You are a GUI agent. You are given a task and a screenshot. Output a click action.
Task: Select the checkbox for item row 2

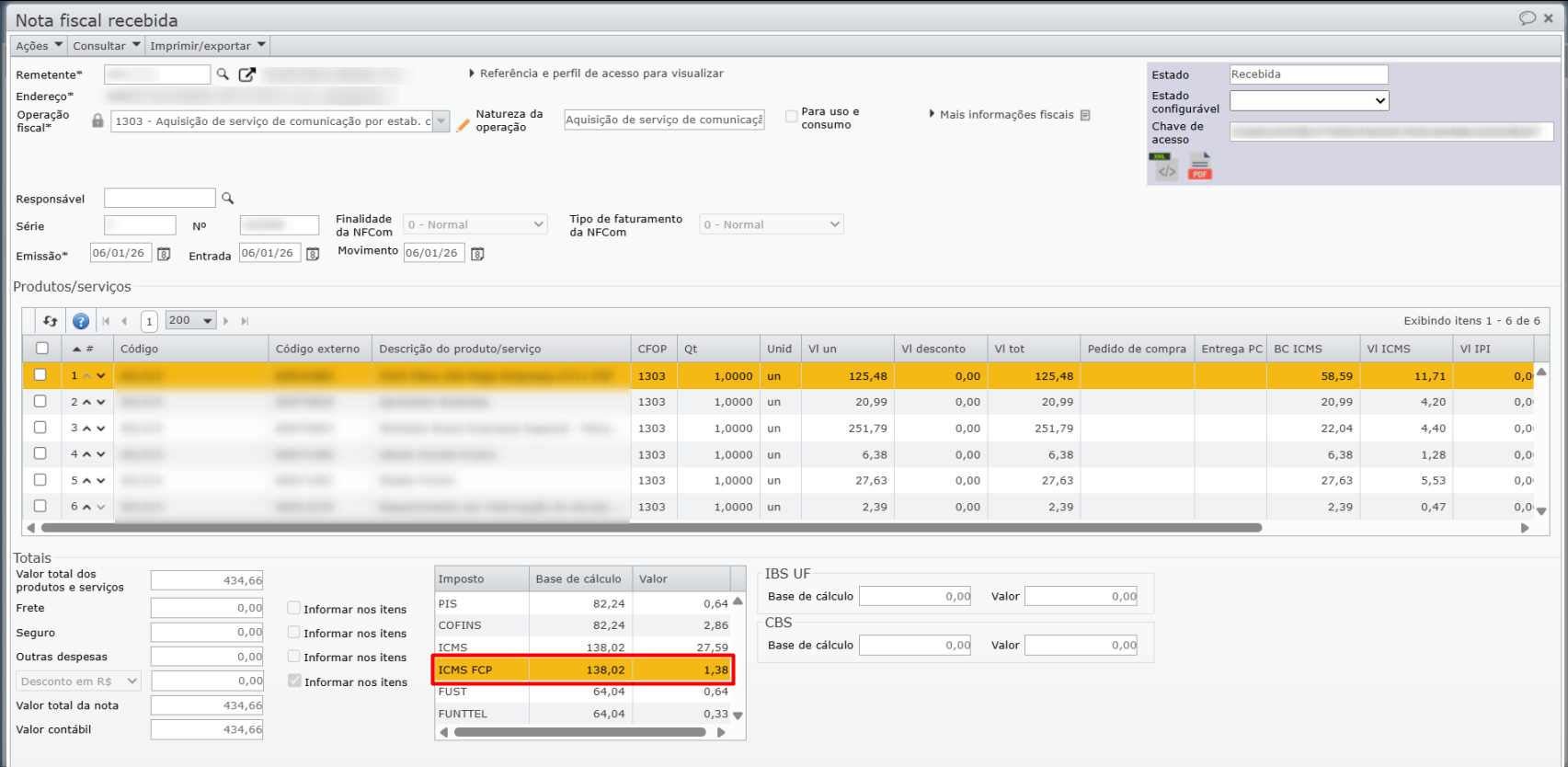(x=40, y=401)
